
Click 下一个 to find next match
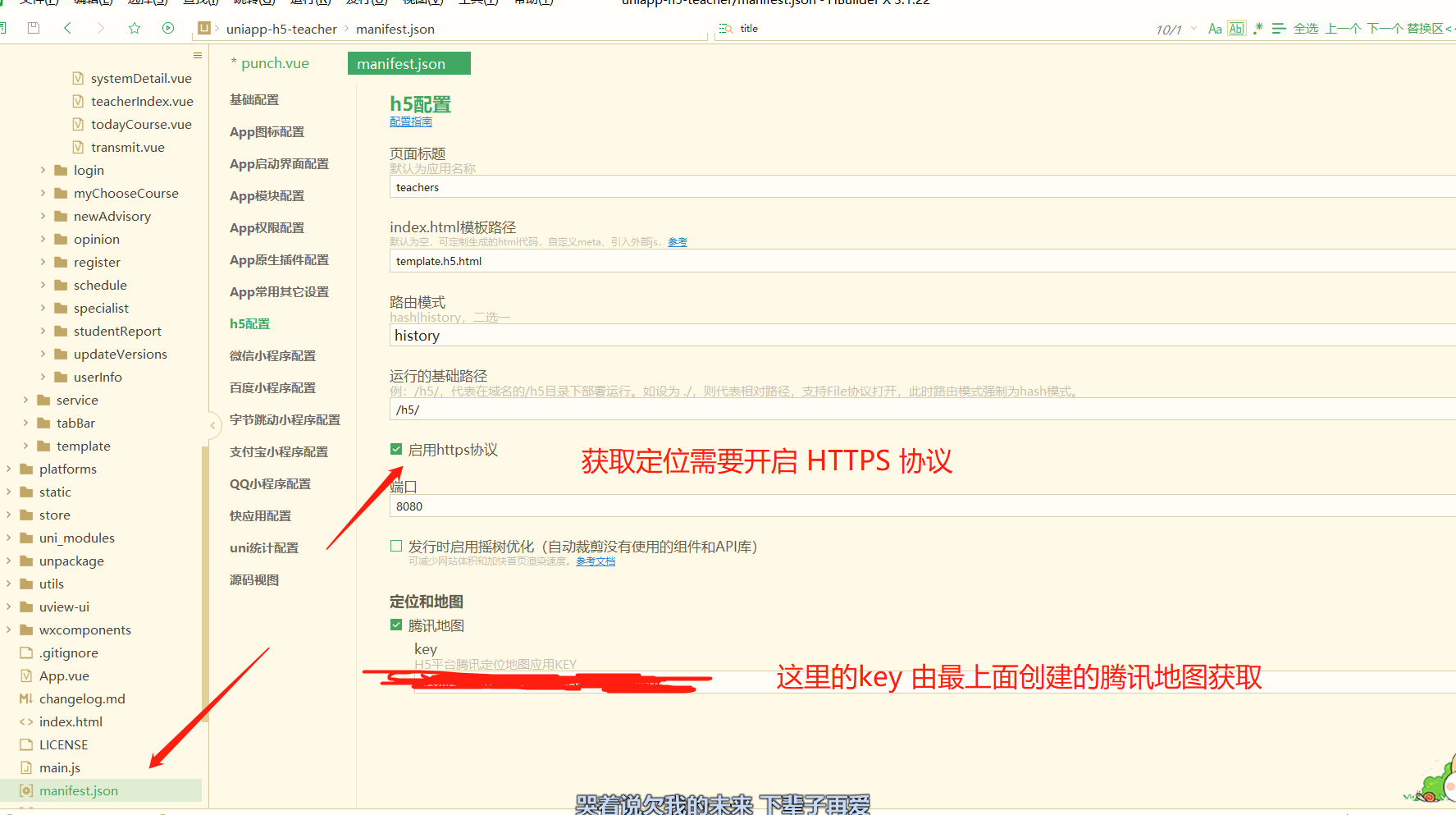click(1384, 29)
